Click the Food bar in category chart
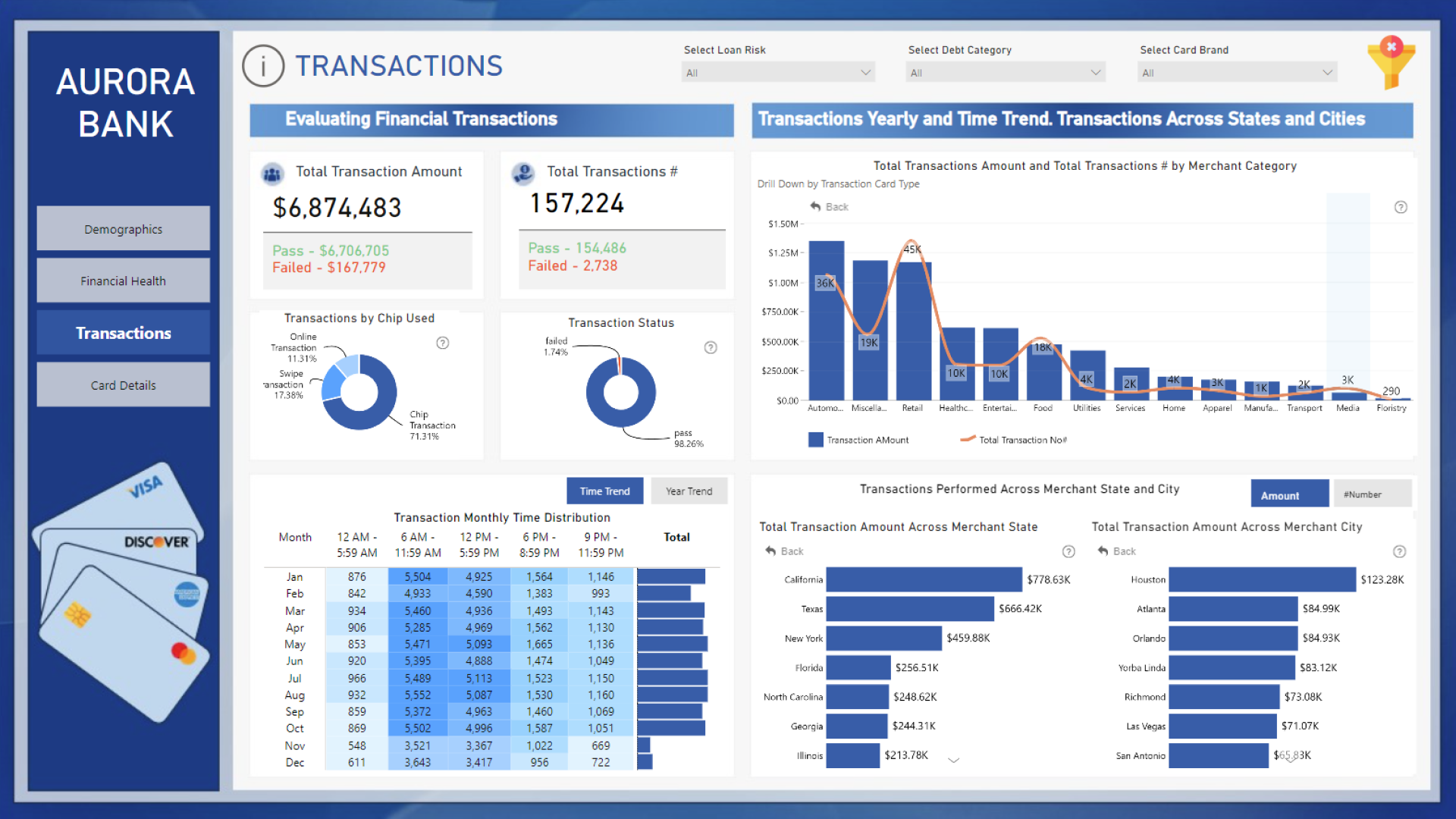The height and width of the screenshot is (819, 1456). pyautogui.click(x=1044, y=372)
